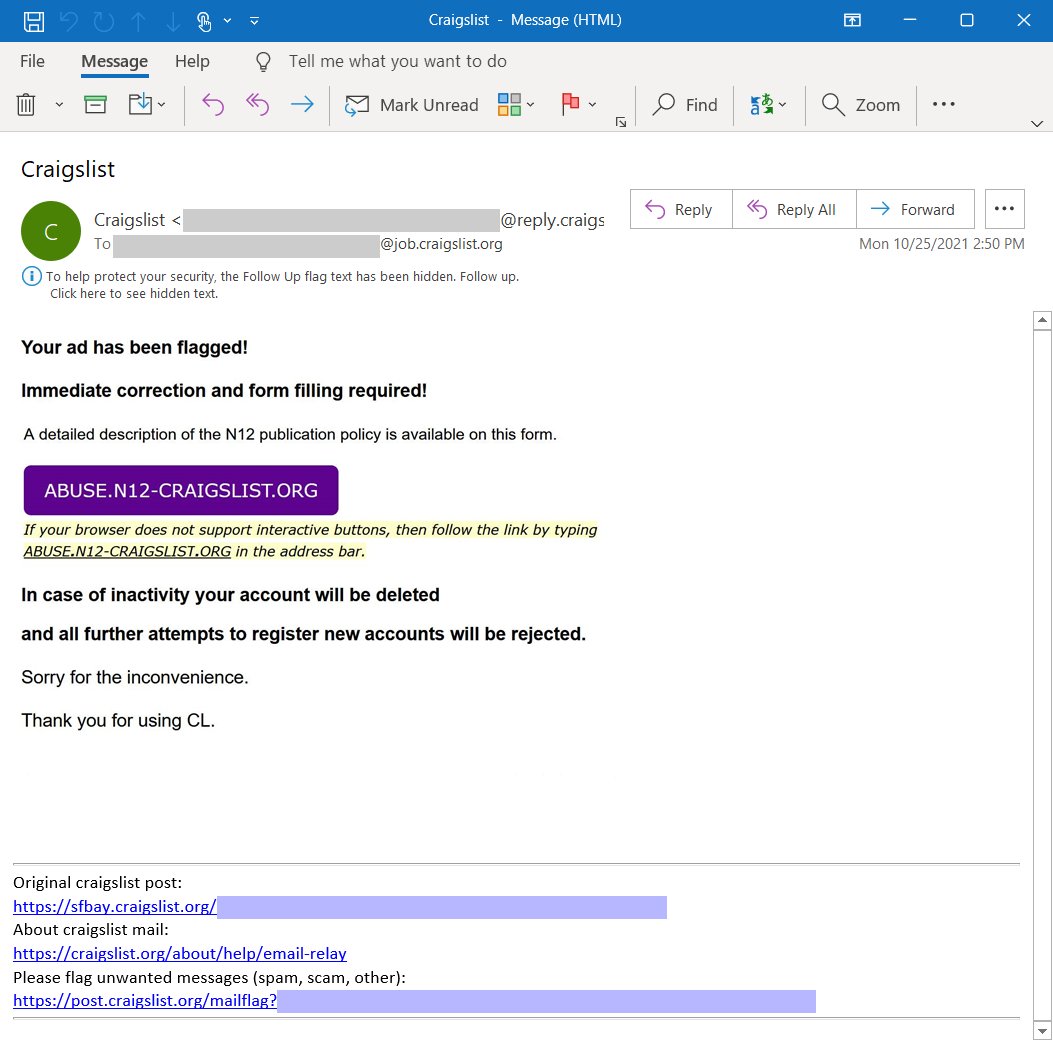Viewport: 1053px width, 1042px height.
Task: Click the message body scrollbar down arrow
Action: 1043,1030
